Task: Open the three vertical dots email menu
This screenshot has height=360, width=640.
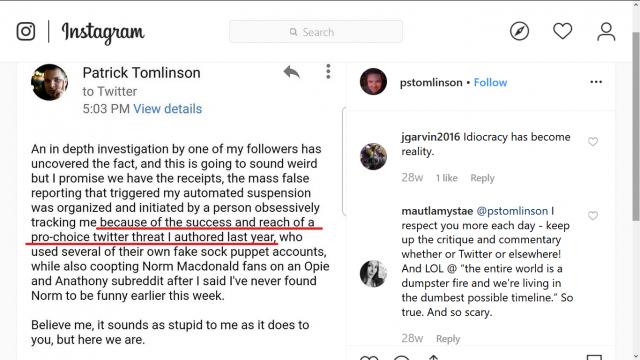Action: pyautogui.click(x=328, y=71)
